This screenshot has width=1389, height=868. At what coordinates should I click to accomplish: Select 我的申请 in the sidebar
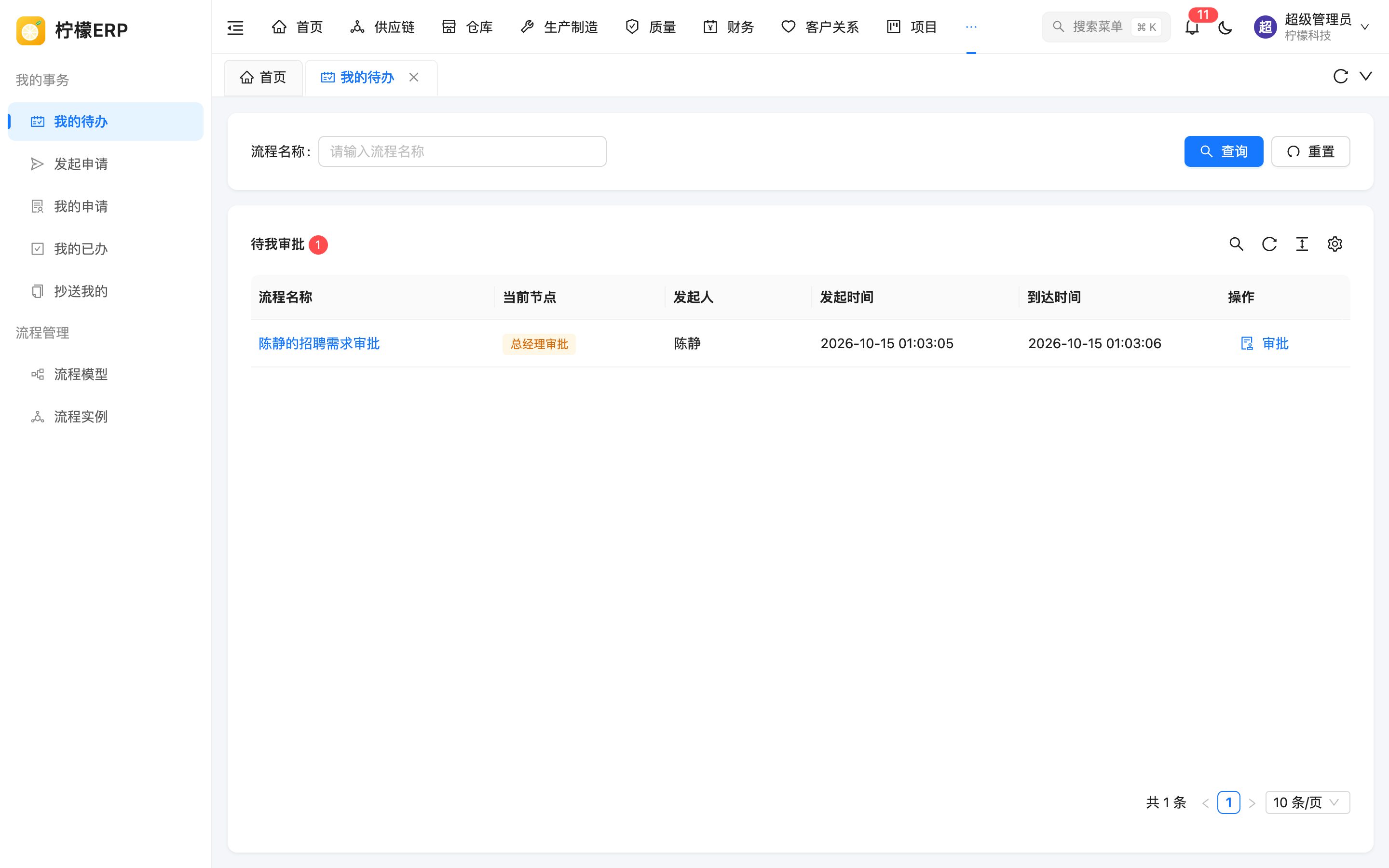coord(106,207)
